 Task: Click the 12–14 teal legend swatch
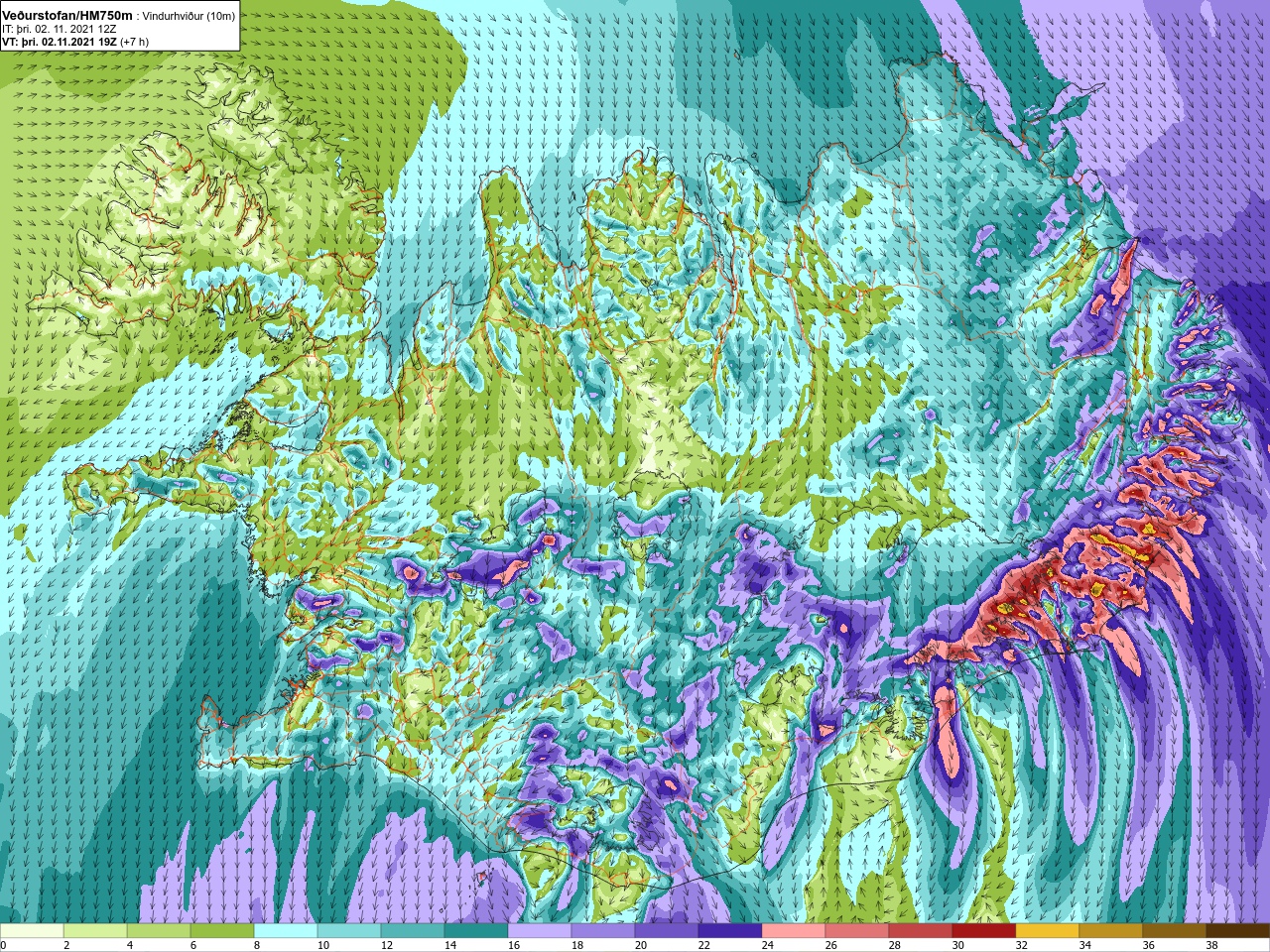pos(413,931)
